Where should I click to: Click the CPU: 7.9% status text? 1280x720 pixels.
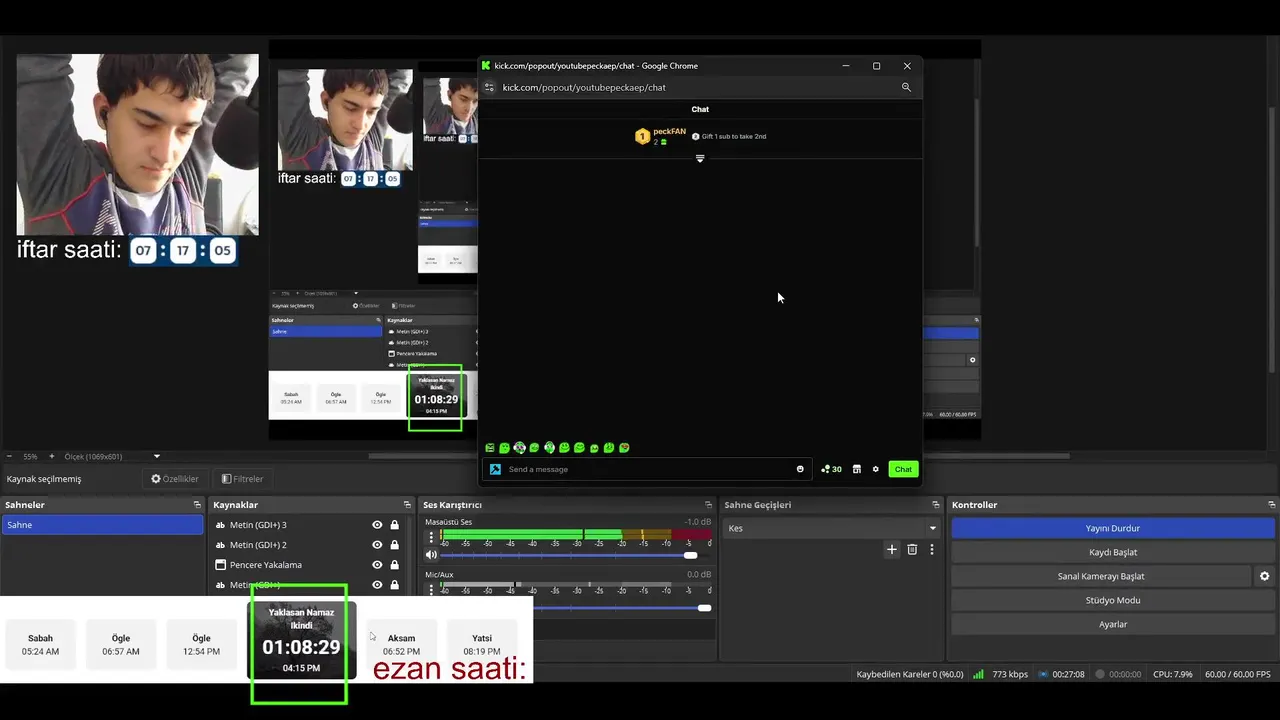1172,674
